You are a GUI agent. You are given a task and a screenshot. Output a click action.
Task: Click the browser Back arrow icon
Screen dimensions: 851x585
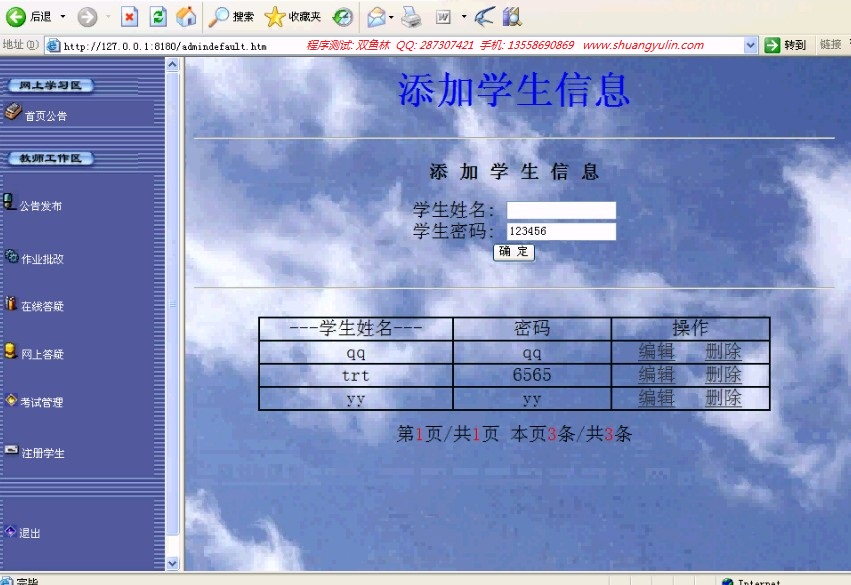point(17,16)
